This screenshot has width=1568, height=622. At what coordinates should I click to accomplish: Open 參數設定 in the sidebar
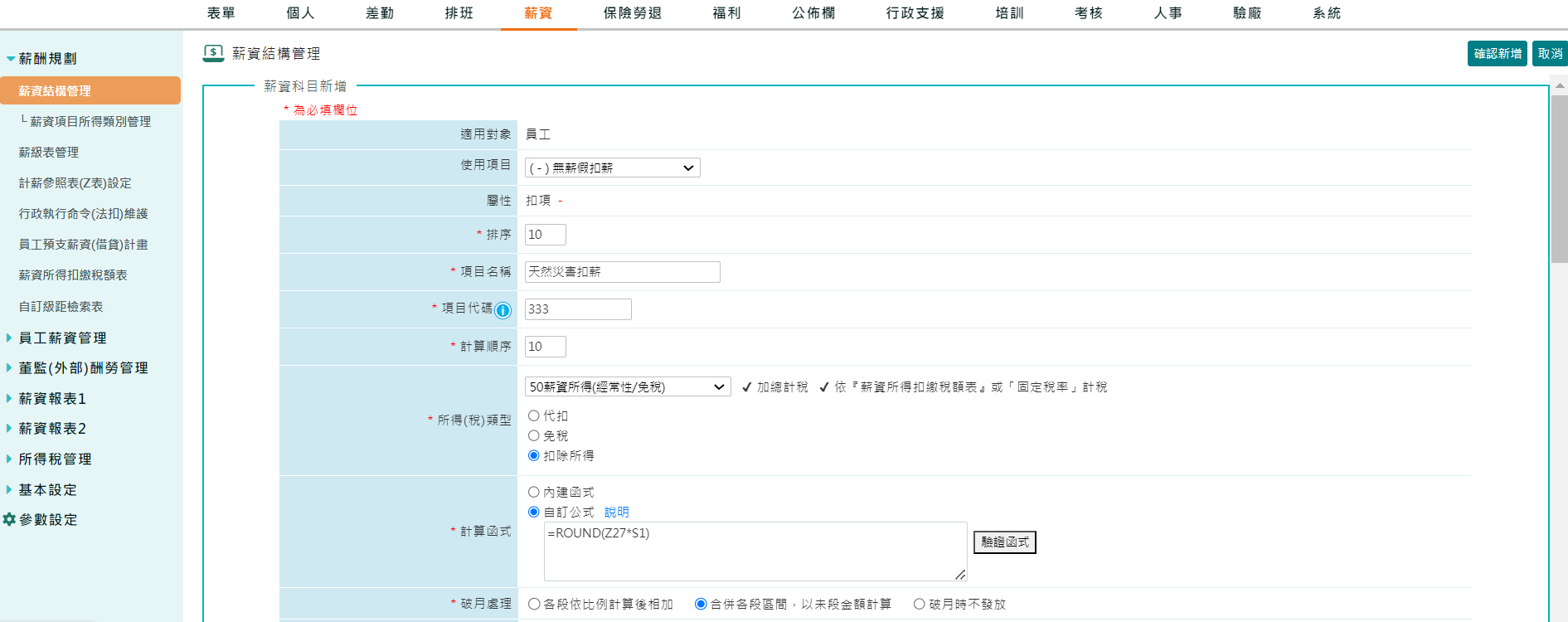click(x=48, y=519)
